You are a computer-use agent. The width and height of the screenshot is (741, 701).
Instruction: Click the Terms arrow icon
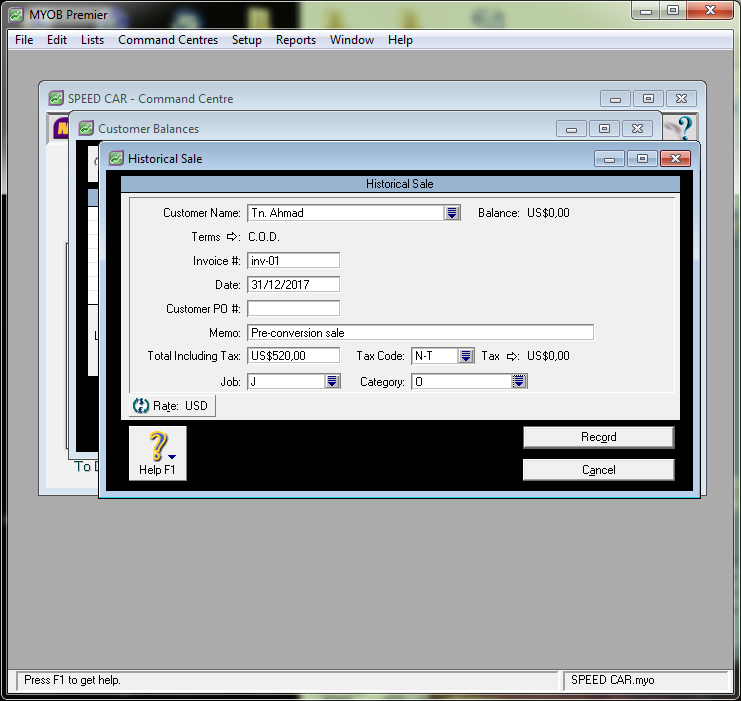pyautogui.click(x=232, y=237)
